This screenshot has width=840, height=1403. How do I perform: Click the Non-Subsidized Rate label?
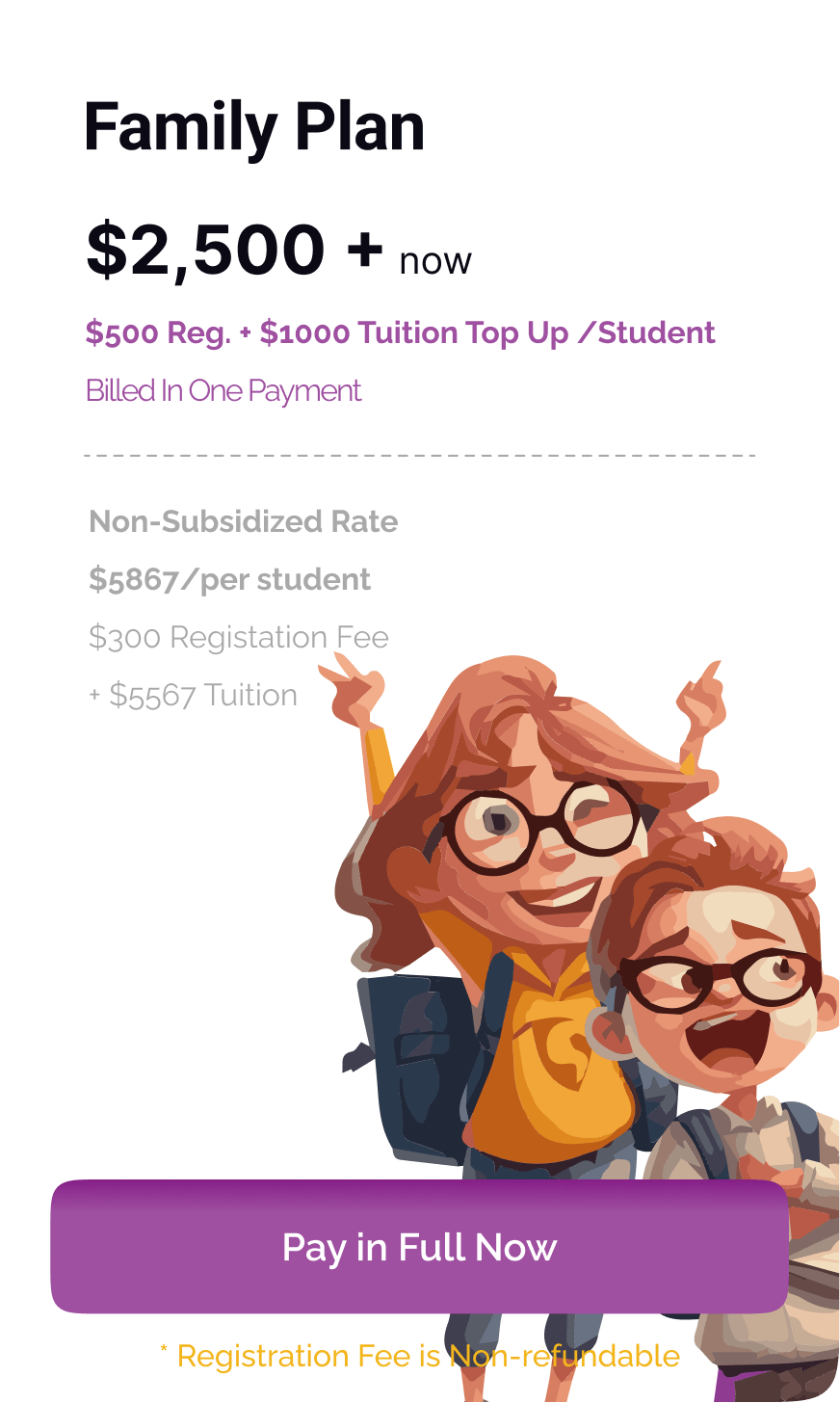(243, 522)
